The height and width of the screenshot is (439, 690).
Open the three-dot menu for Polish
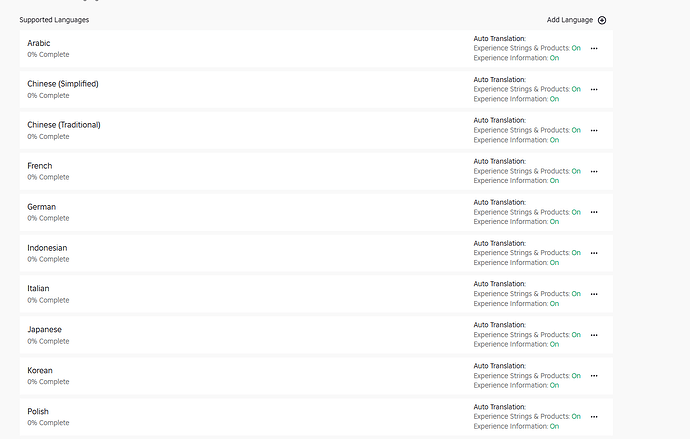[x=594, y=417]
